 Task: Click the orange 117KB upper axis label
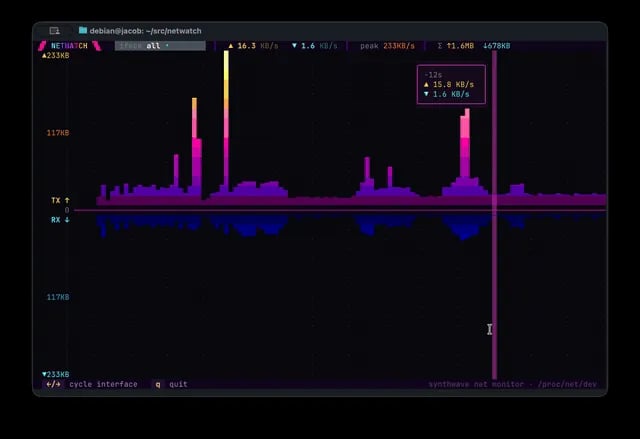point(58,133)
